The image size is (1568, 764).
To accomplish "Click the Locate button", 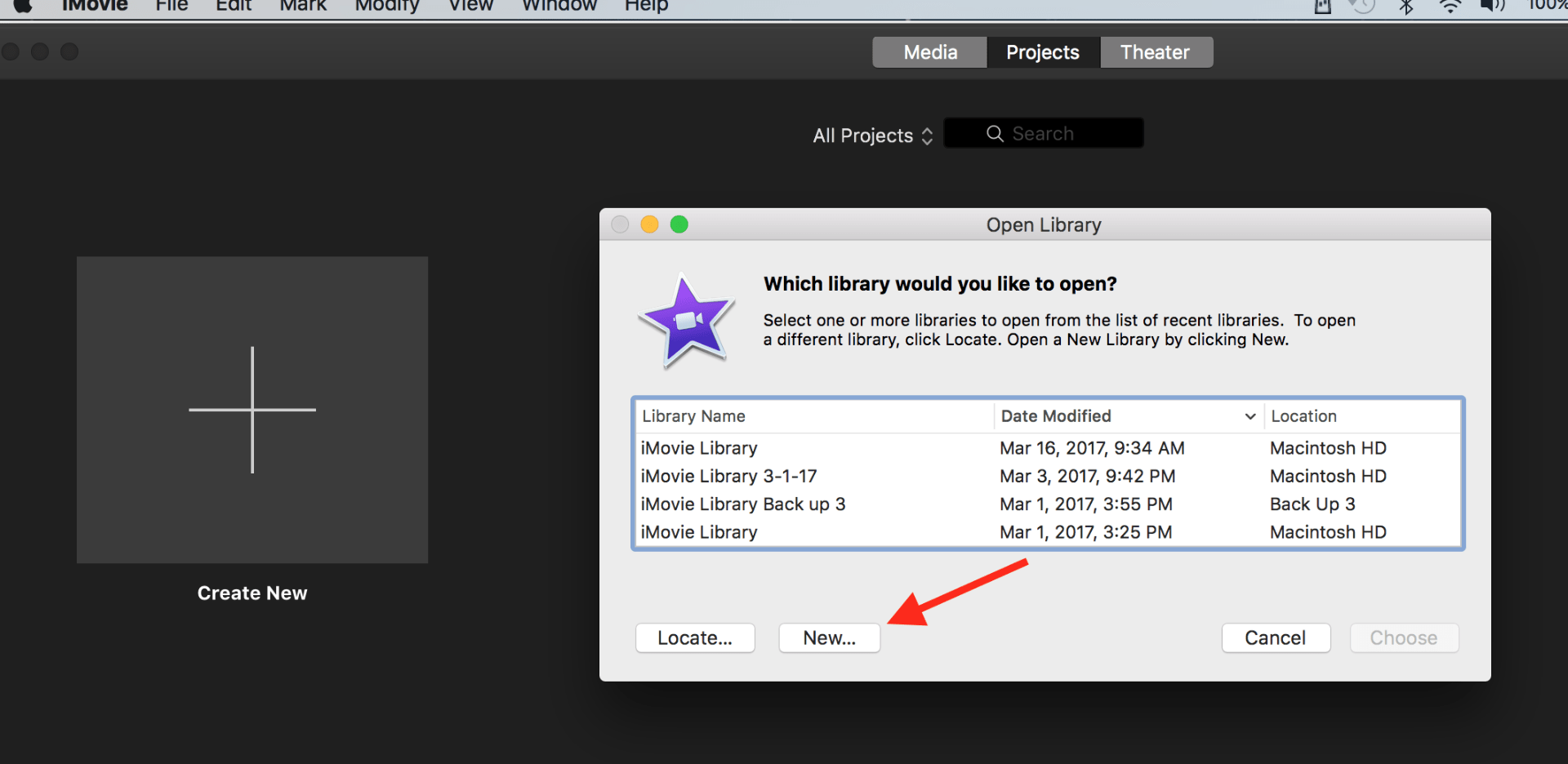I will (x=695, y=637).
